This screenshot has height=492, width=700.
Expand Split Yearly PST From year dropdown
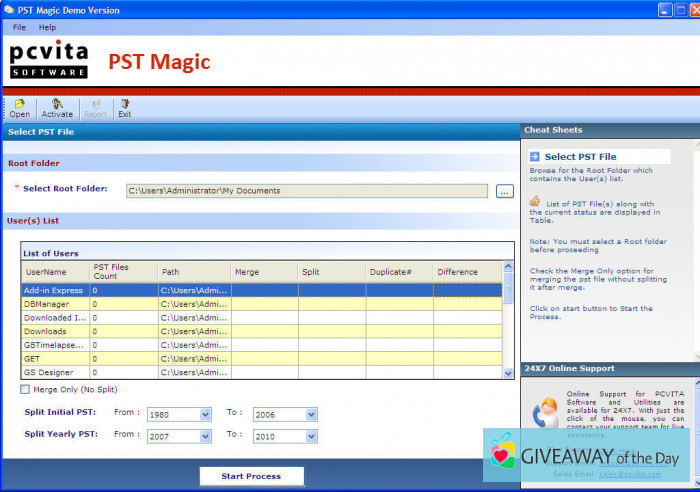pyautogui.click(x=206, y=436)
